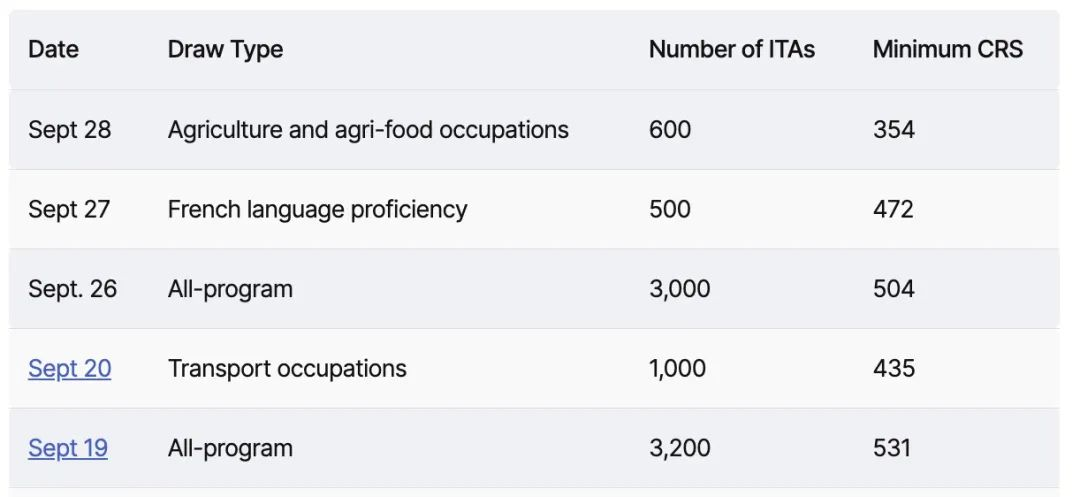Select Agriculture and agri-food occupations cell
Image resolution: width=1080 pixels, height=497 pixels.
(368, 129)
